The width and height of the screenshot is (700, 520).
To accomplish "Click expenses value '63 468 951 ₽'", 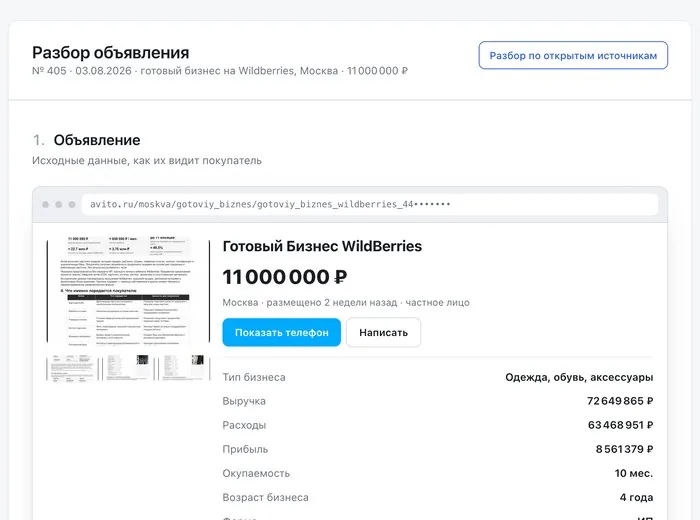I will pos(621,425).
